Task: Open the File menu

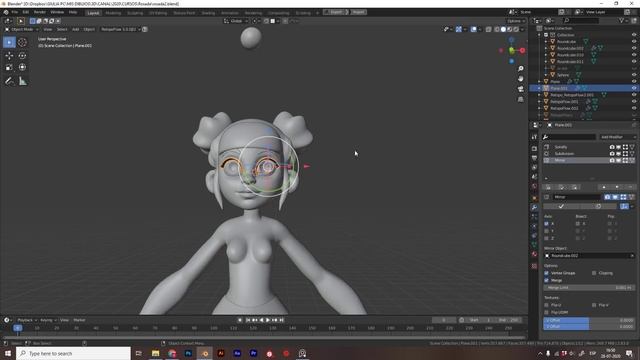Action: click(15, 12)
